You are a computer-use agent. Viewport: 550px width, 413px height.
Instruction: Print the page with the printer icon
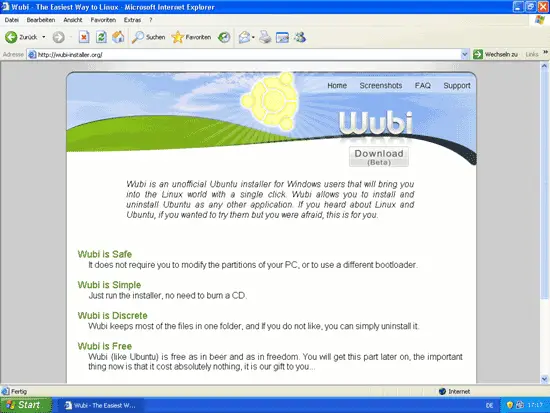tap(265, 37)
